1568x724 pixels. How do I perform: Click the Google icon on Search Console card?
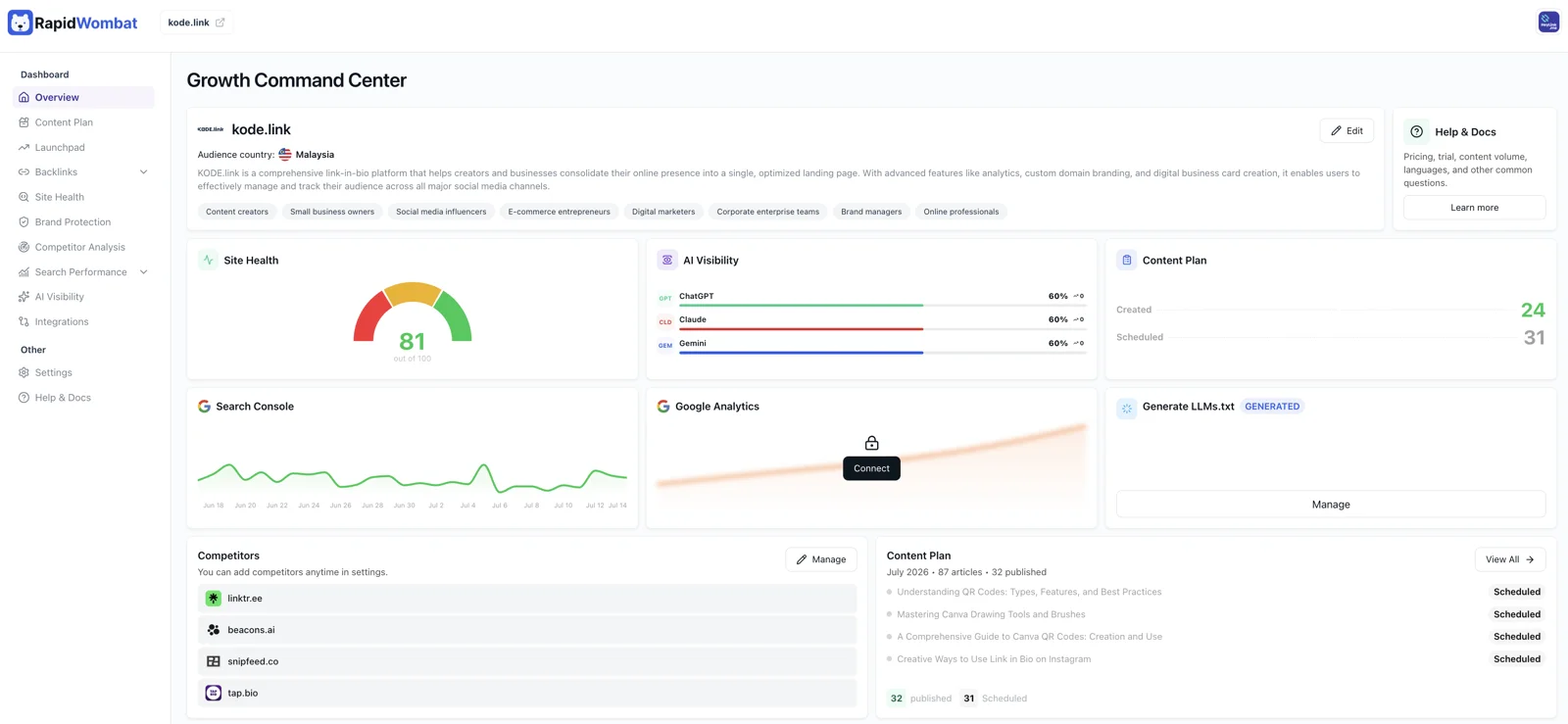[204, 406]
